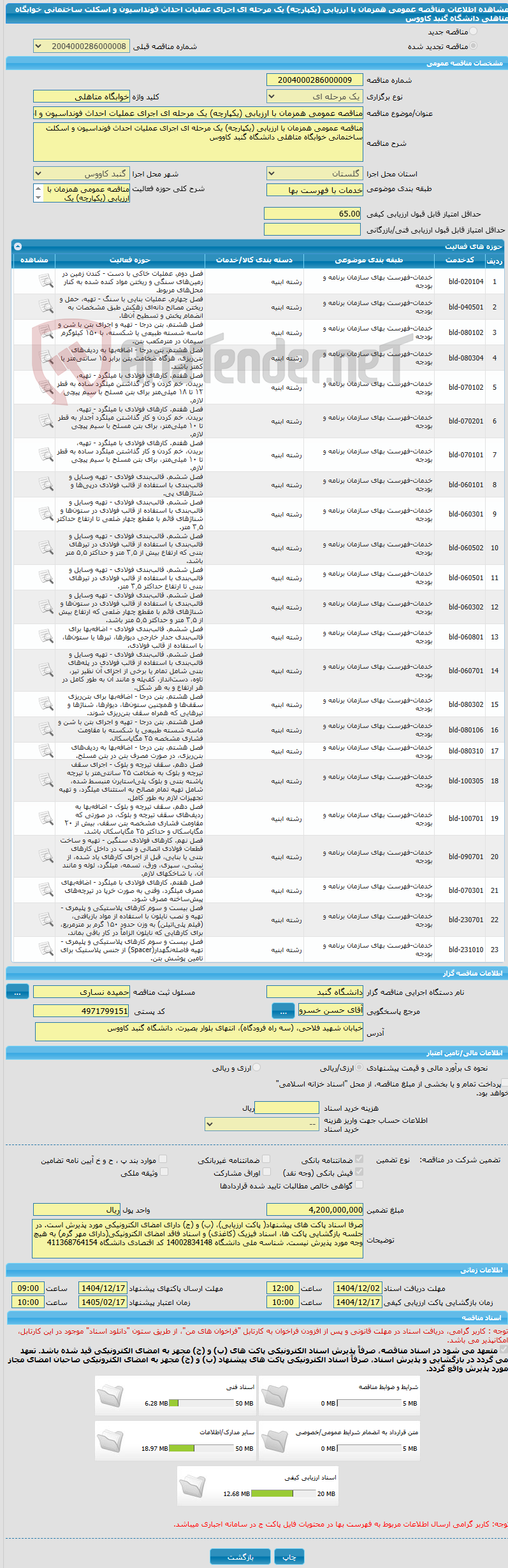Click ellipsis button beside مسئول ثبت مناقصه
The width and height of the screenshot is (508, 1568).
[x=17, y=992]
